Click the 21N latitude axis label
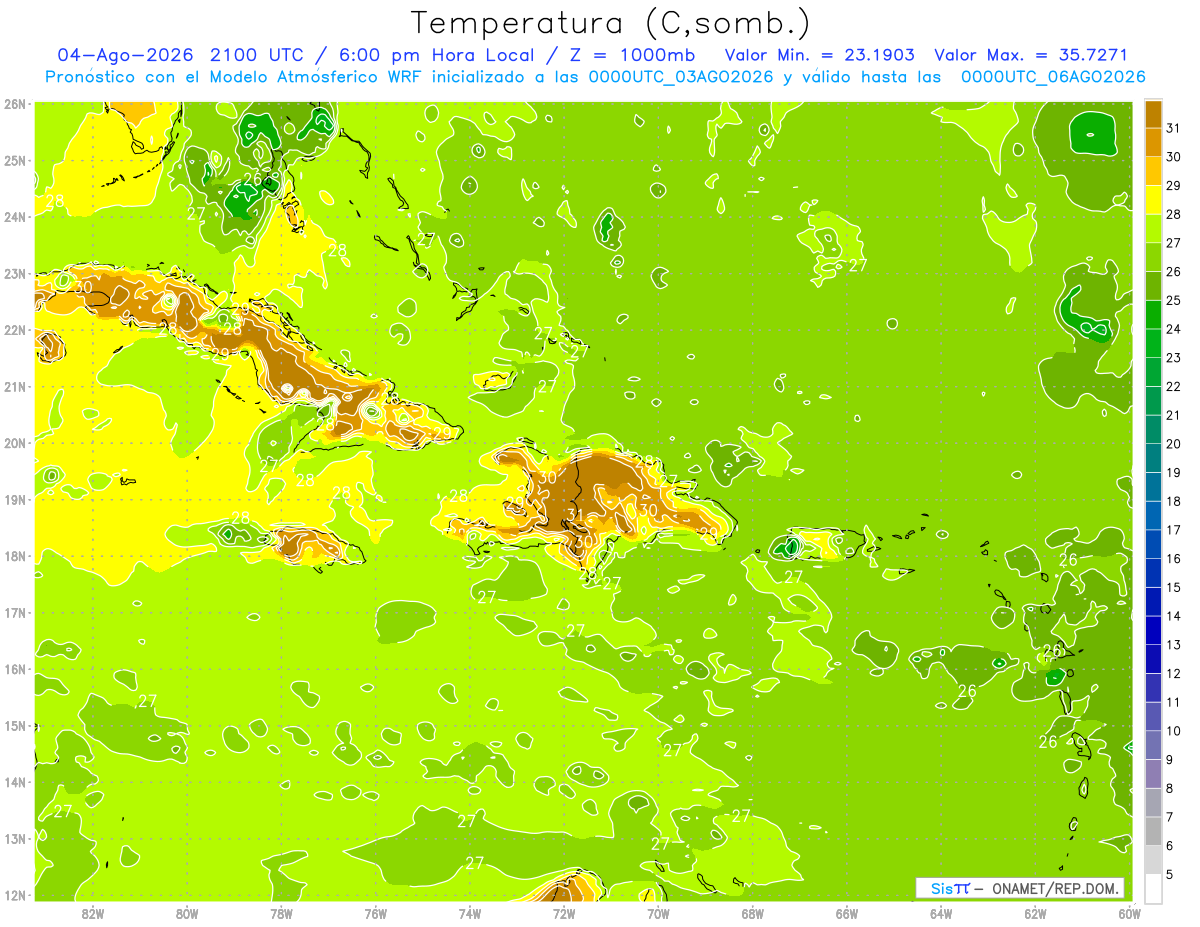 [x=15, y=386]
